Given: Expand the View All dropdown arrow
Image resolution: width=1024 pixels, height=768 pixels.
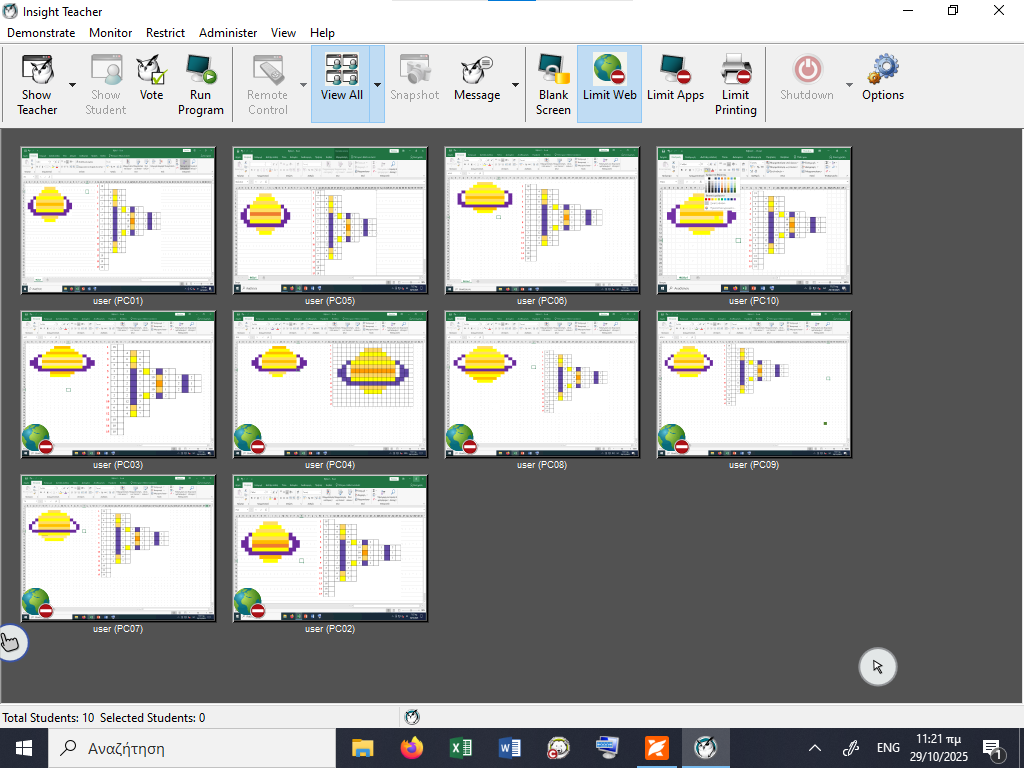Looking at the screenshot, I should coord(378,85).
